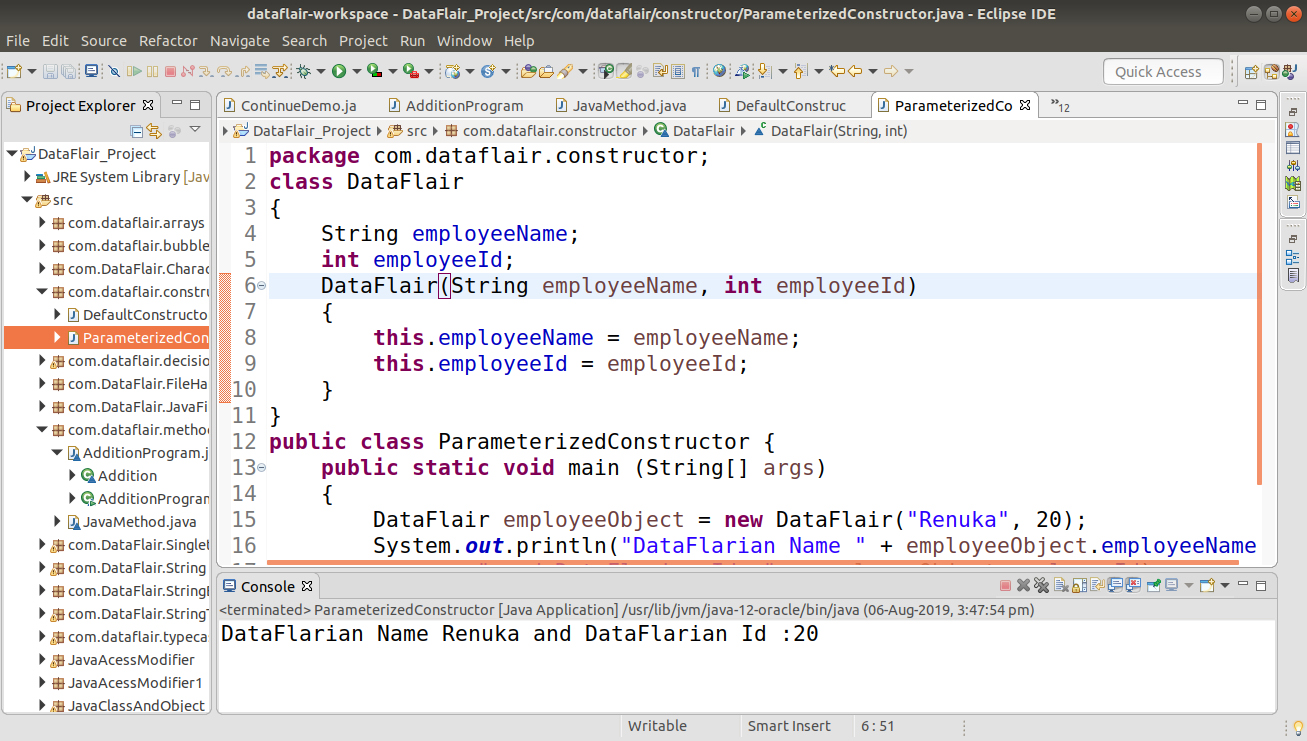Click the Quick Access button
The height and width of the screenshot is (741, 1307).
(1163, 71)
